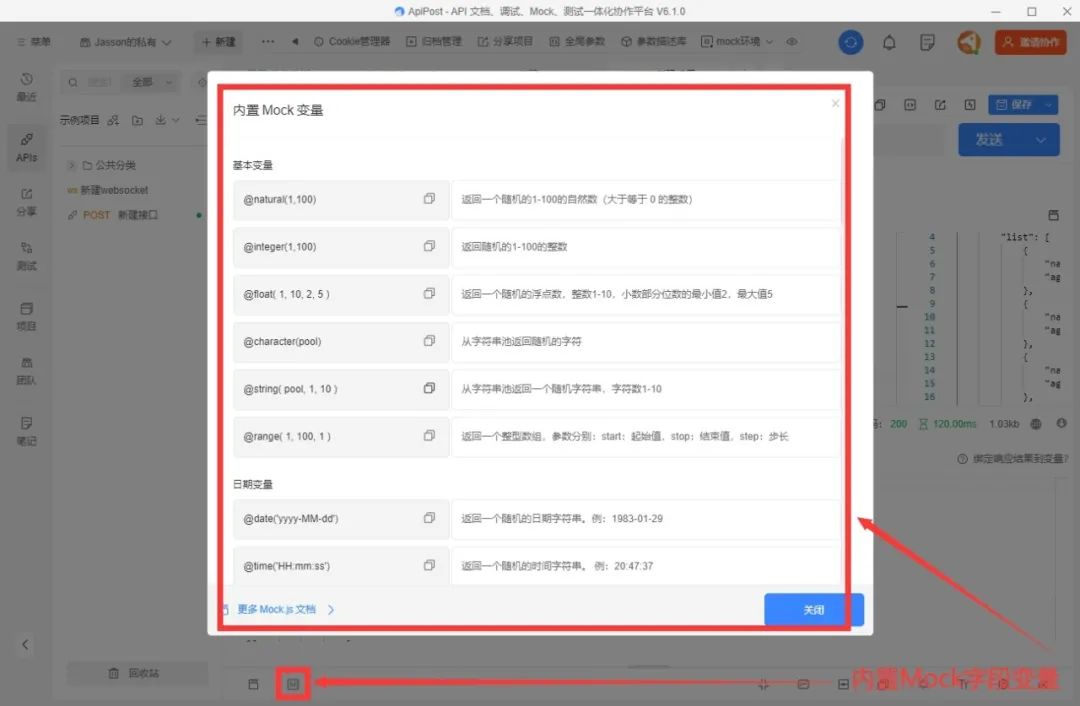Copy the @range( 1, 100, 1 ) variable
Image resolution: width=1080 pixels, height=706 pixels.
(429, 436)
